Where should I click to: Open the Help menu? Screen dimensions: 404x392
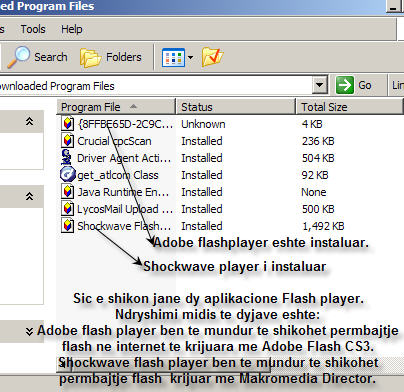point(71,29)
